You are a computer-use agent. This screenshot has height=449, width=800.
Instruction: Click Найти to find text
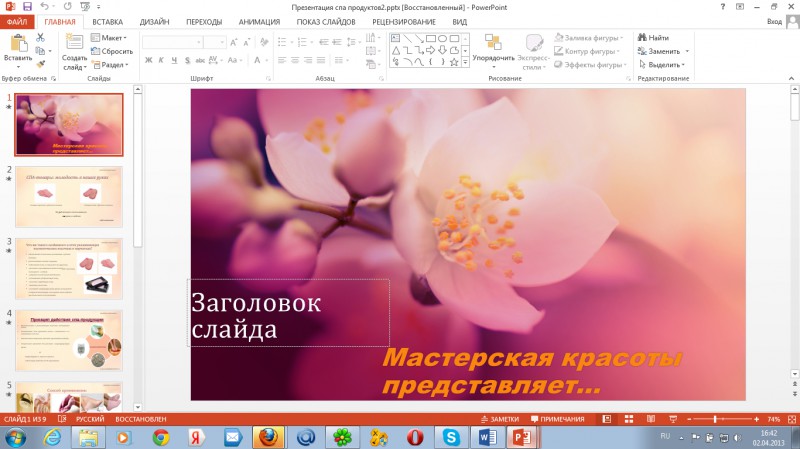[654, 38]
